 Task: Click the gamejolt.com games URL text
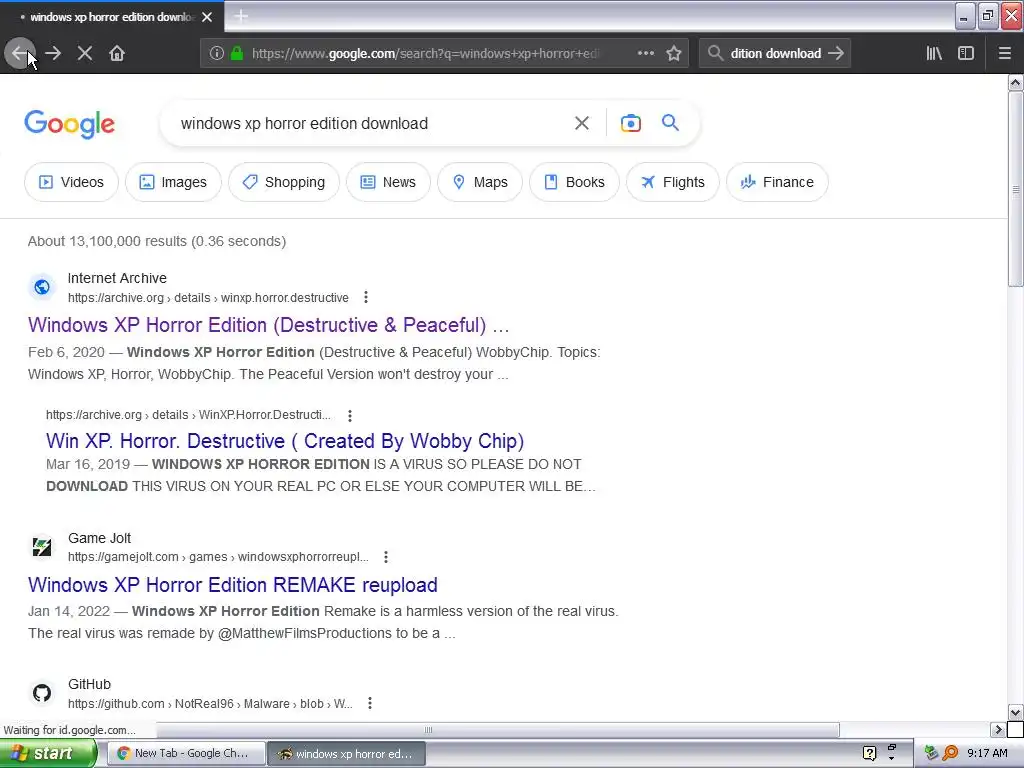tap(218, 557)
